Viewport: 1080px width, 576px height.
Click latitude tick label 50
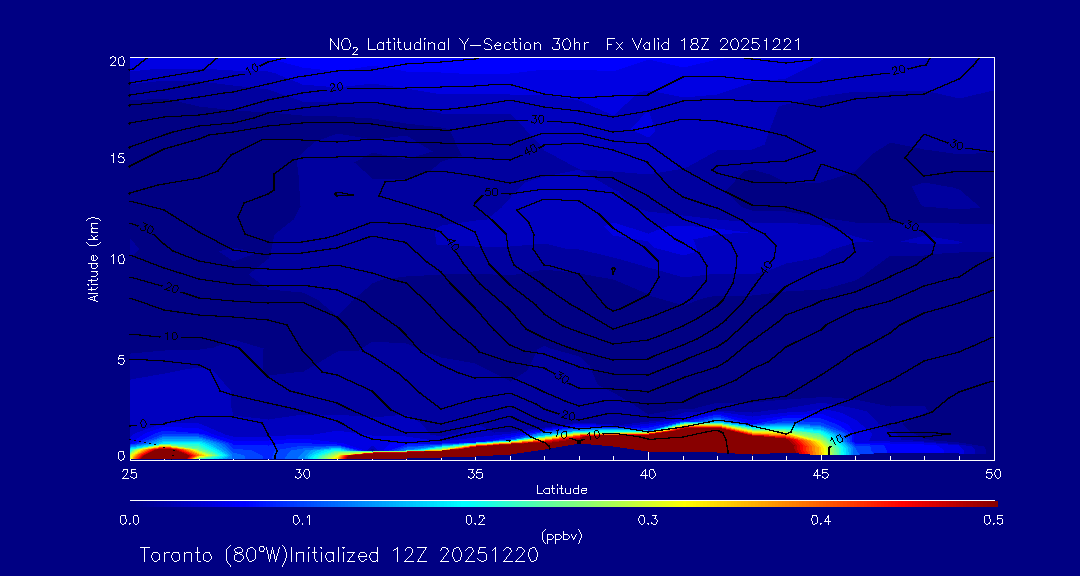(x=994, y=473)
